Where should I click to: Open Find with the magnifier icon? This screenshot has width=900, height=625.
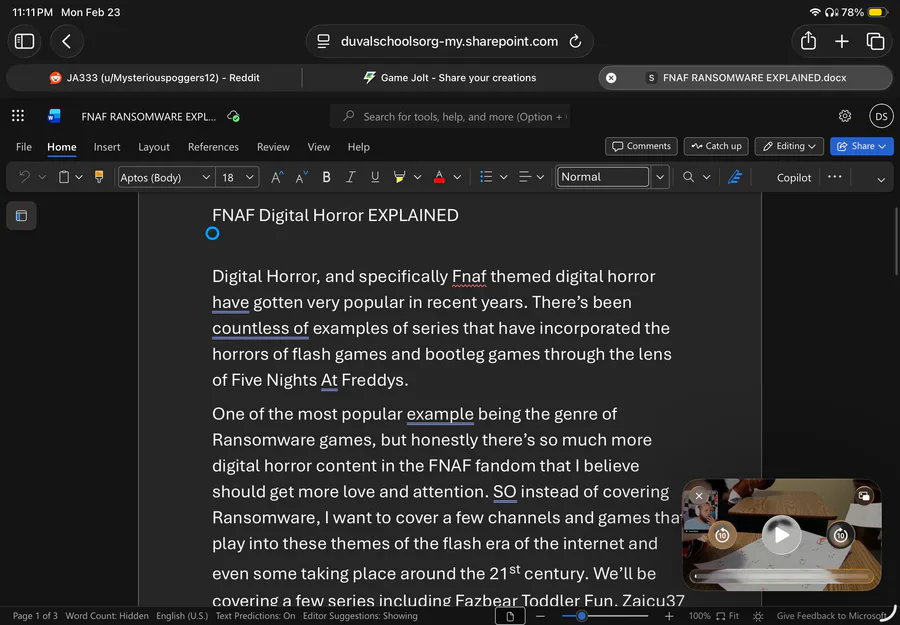tap(688, 177)
